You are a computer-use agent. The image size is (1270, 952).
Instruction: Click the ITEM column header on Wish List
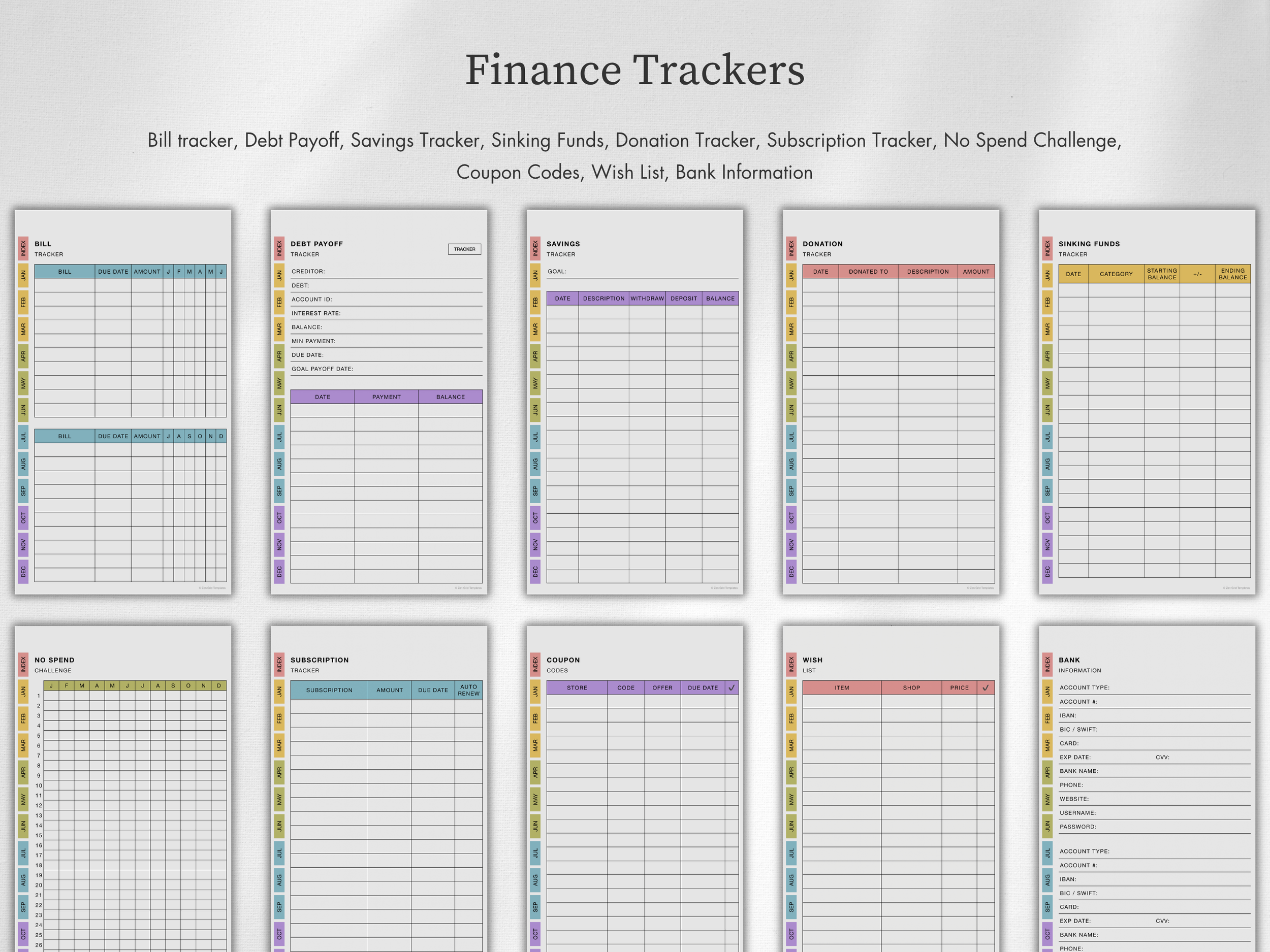[842, 687]
